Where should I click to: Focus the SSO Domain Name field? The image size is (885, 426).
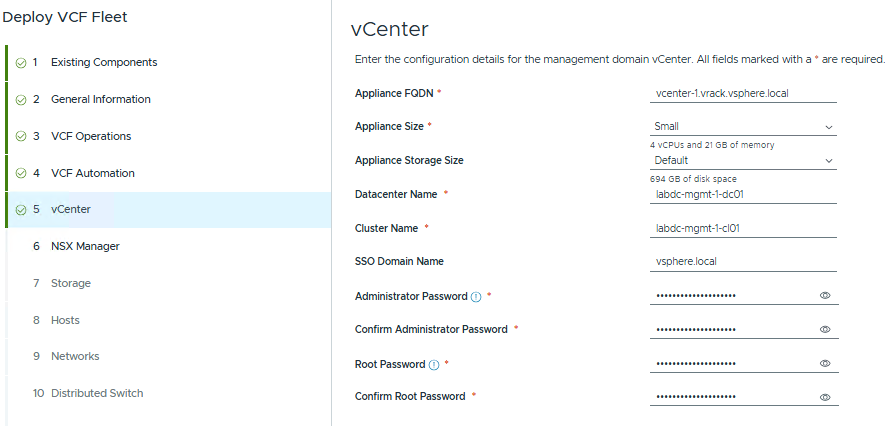click(x=743, y=262)
